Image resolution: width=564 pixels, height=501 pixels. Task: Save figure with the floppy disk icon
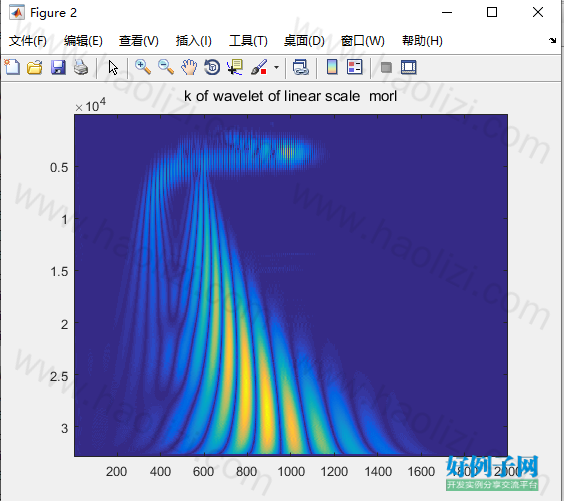pyautogui.click(x=58, y=67)
